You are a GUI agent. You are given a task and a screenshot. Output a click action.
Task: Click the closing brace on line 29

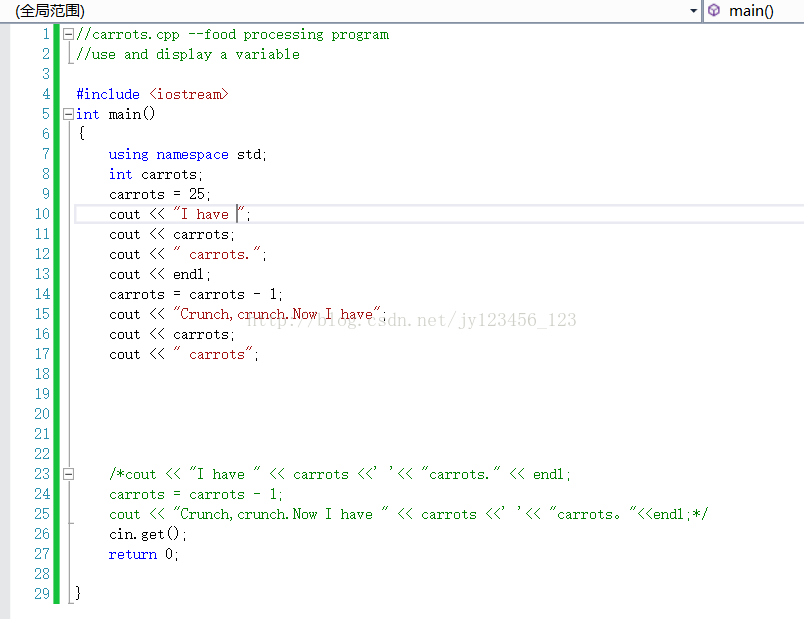point(78,593)
